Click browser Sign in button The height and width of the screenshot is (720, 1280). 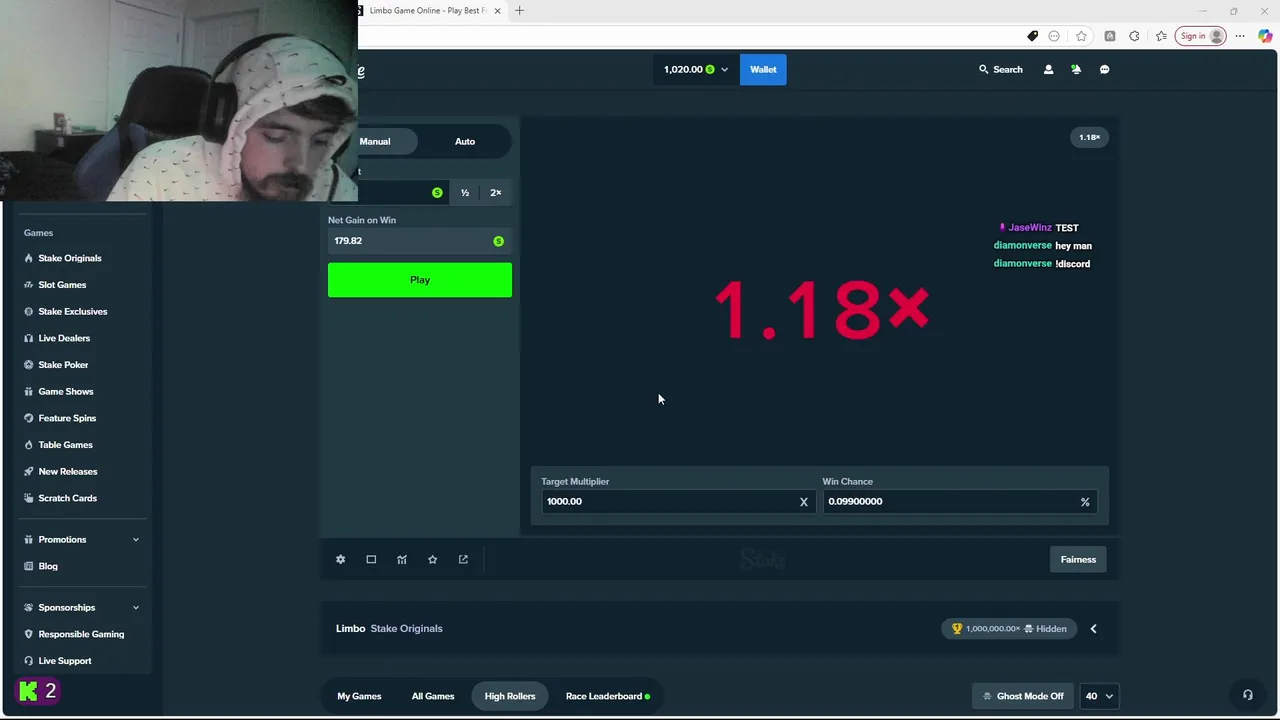tap(1200, 36)
